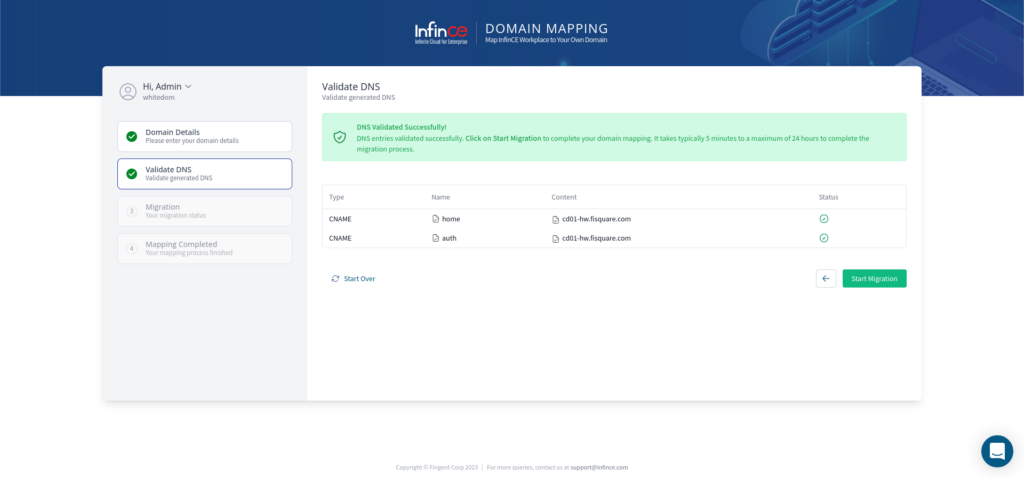Click the Validate DNS page heading

click(x=351, y=86)
